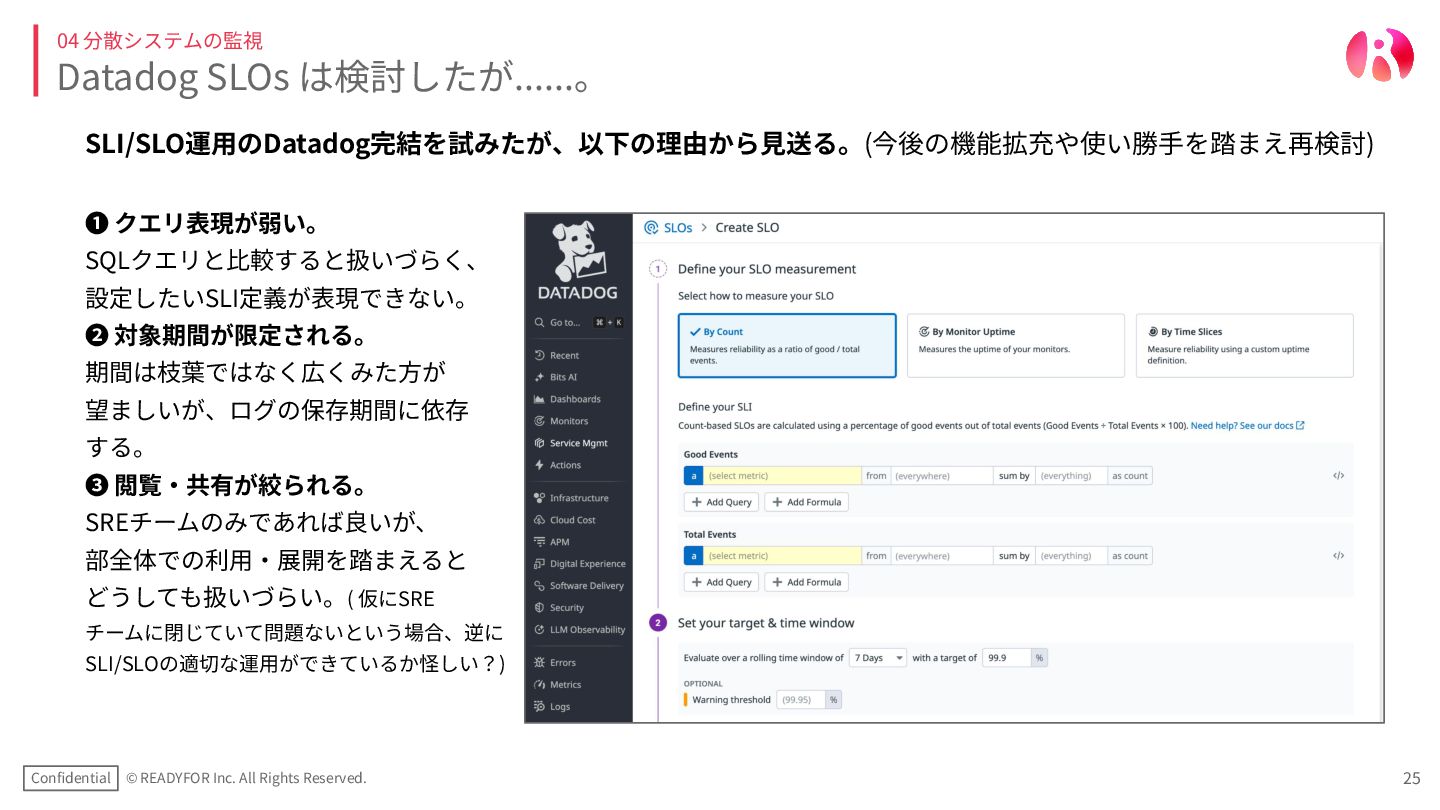Click the Cloud Cost sidebar icon
Viewport: 1440px width, 810px height.
[540, 520]
